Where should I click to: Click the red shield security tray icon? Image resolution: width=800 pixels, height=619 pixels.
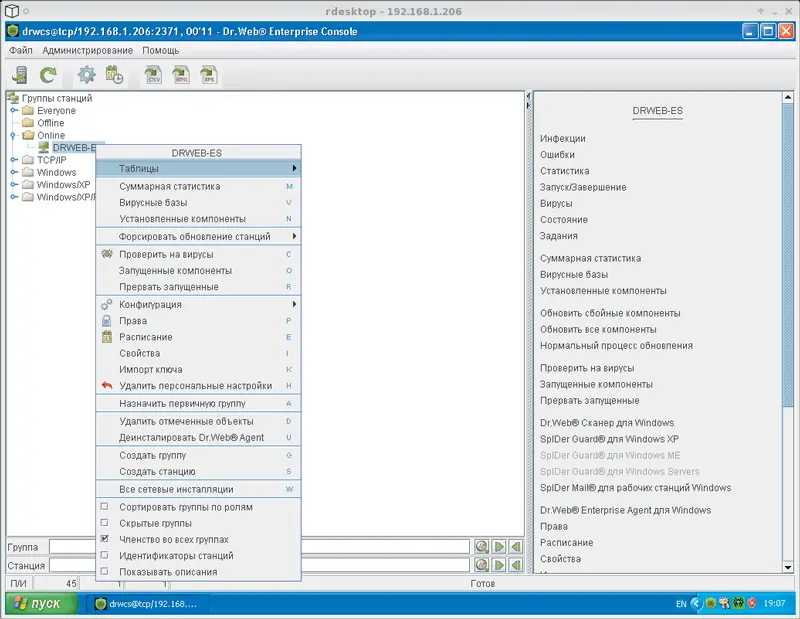752,603
